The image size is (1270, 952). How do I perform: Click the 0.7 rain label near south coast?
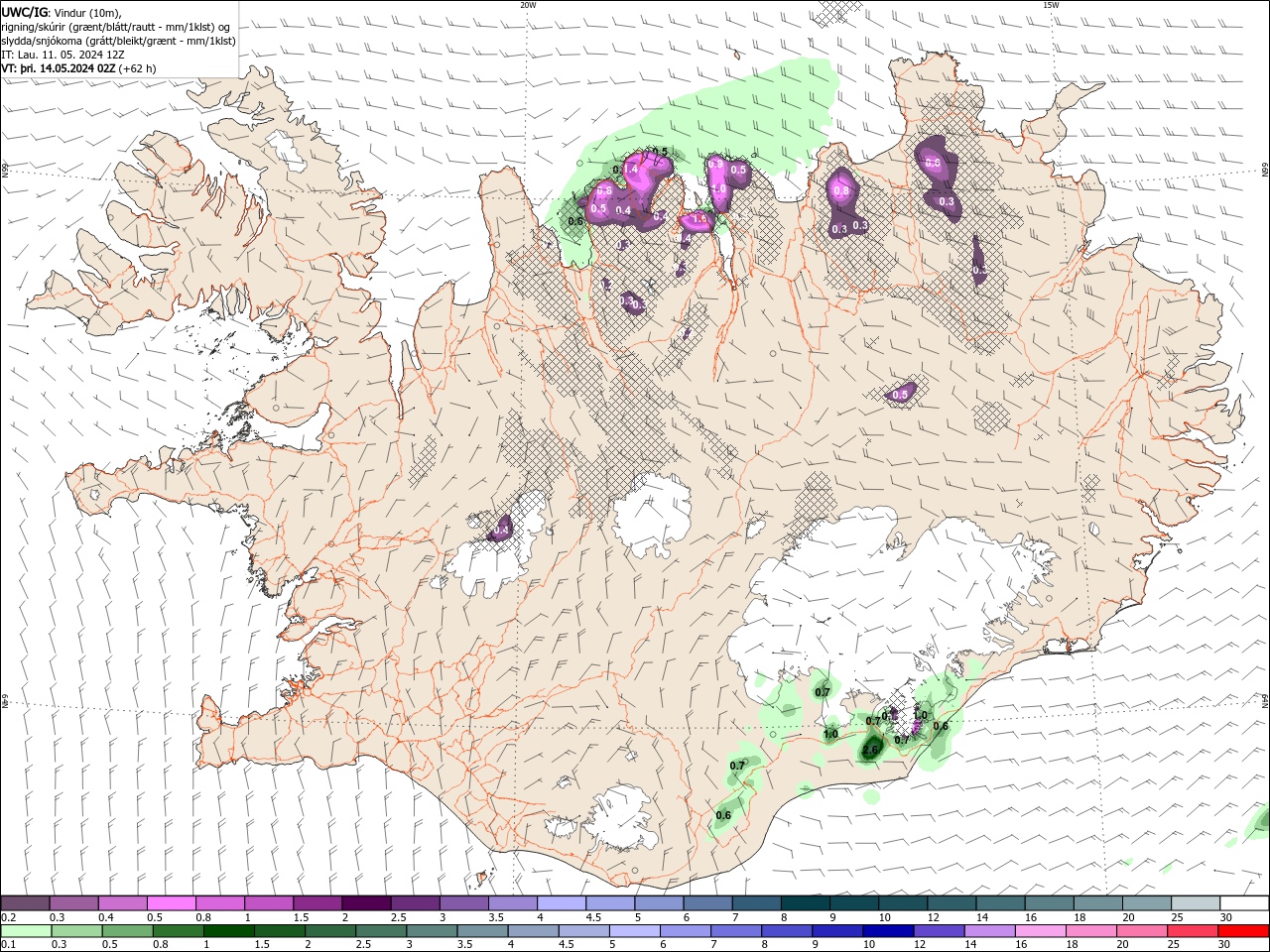[x=737, y=766]
